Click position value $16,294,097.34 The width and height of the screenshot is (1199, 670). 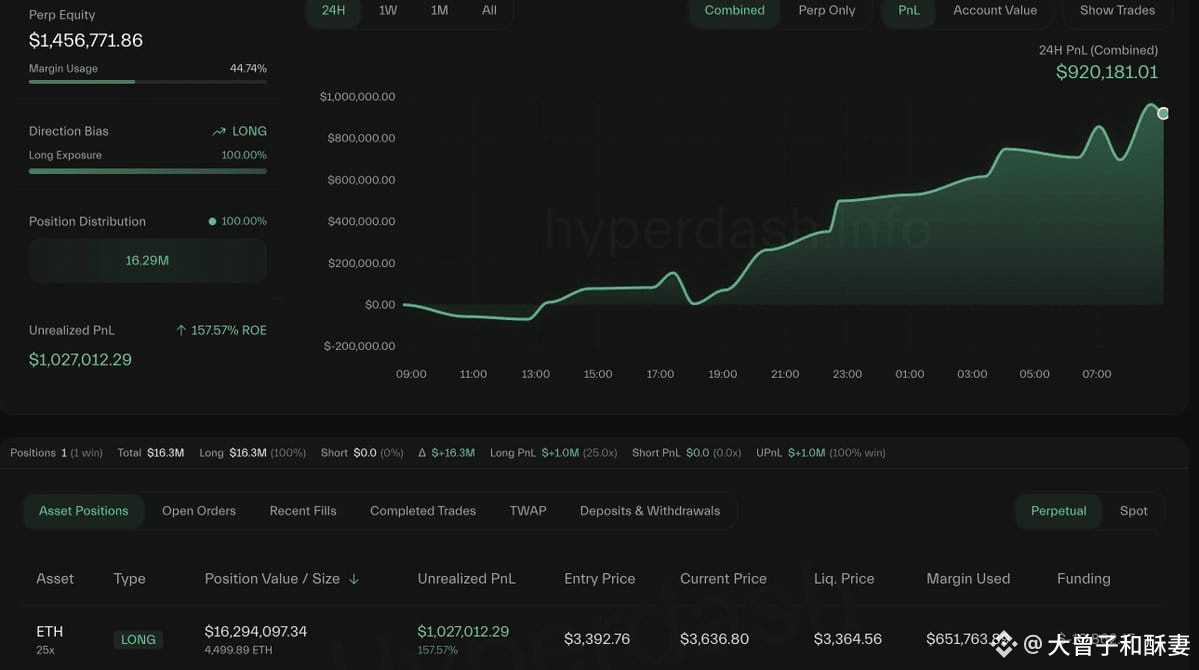255,632
